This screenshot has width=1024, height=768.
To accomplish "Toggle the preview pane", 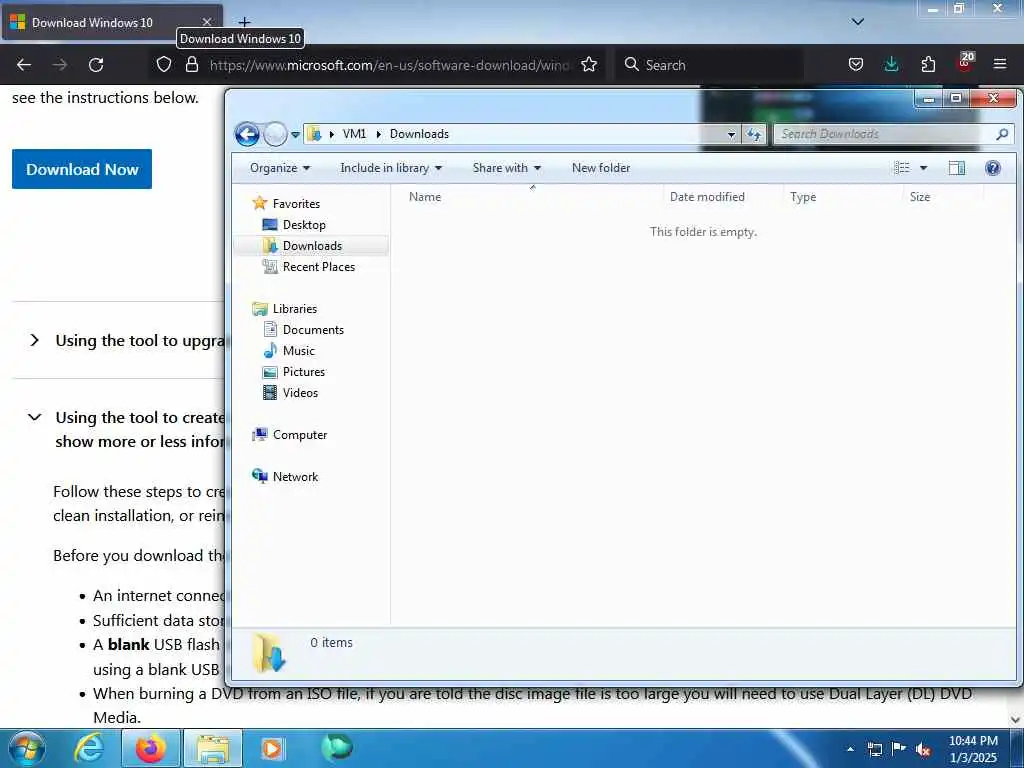I will (957, 168).
